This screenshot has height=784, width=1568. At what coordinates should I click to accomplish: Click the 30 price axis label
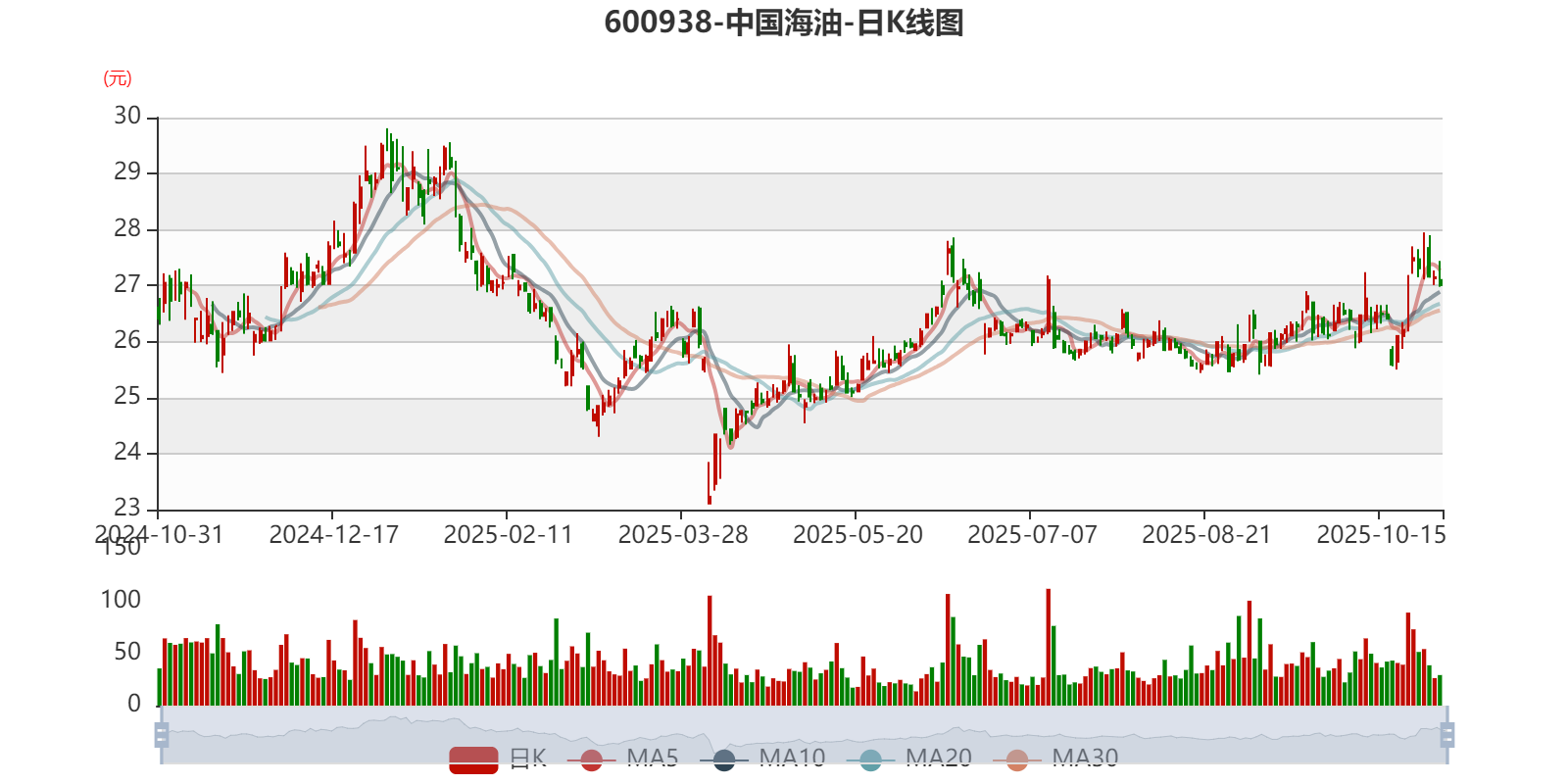(x=127, y=116)
